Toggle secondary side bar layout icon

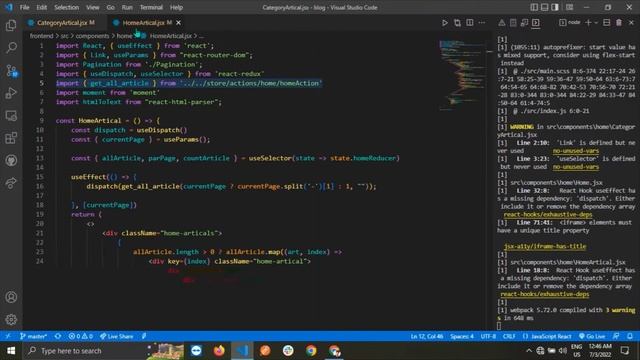pos(555,7)
